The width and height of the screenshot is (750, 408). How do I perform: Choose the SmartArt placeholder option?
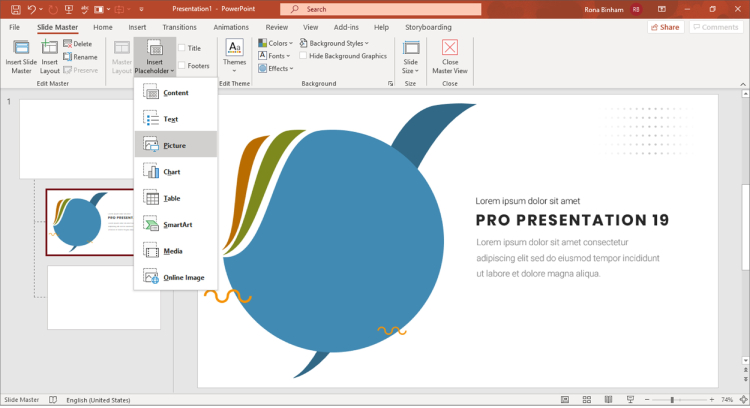pyautogui.click(x=176, y=224)
